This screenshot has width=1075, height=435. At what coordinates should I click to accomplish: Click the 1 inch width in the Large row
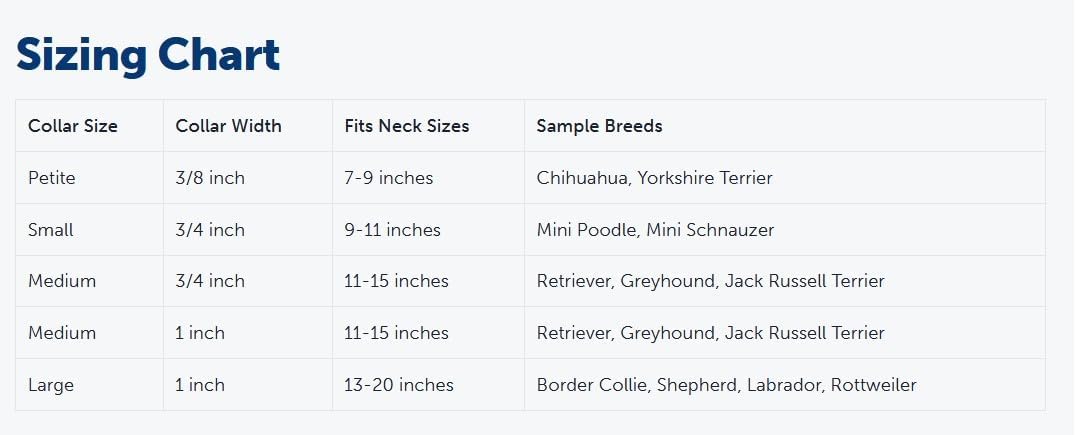click(200, 385)
